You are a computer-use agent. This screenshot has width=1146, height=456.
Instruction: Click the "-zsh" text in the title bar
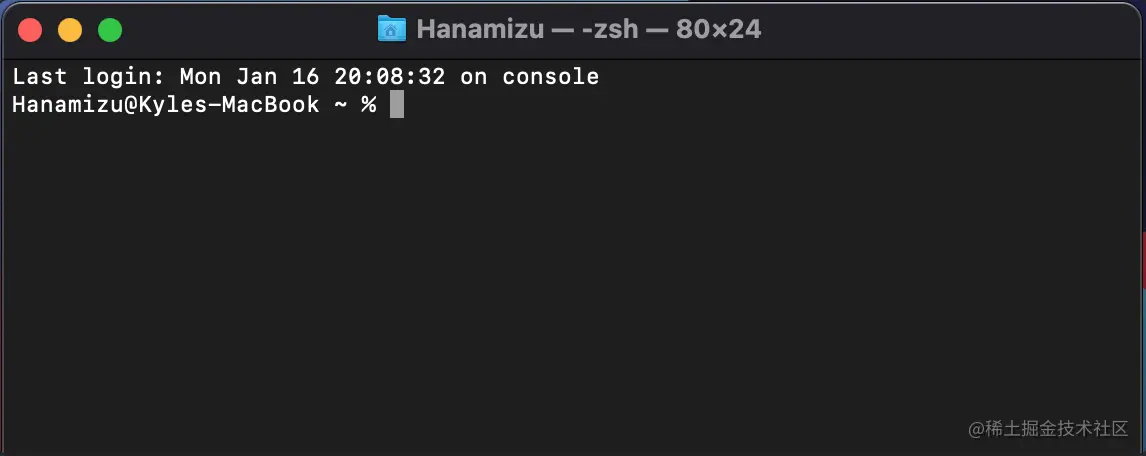tap(610, 29)
